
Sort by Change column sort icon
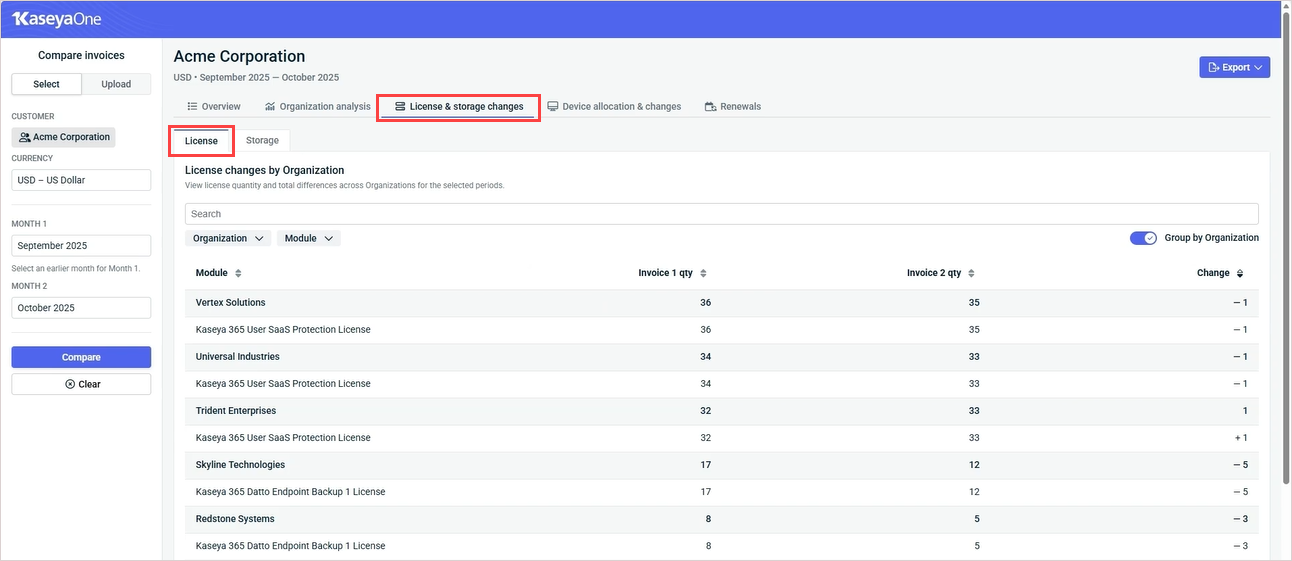[1240, 273]
